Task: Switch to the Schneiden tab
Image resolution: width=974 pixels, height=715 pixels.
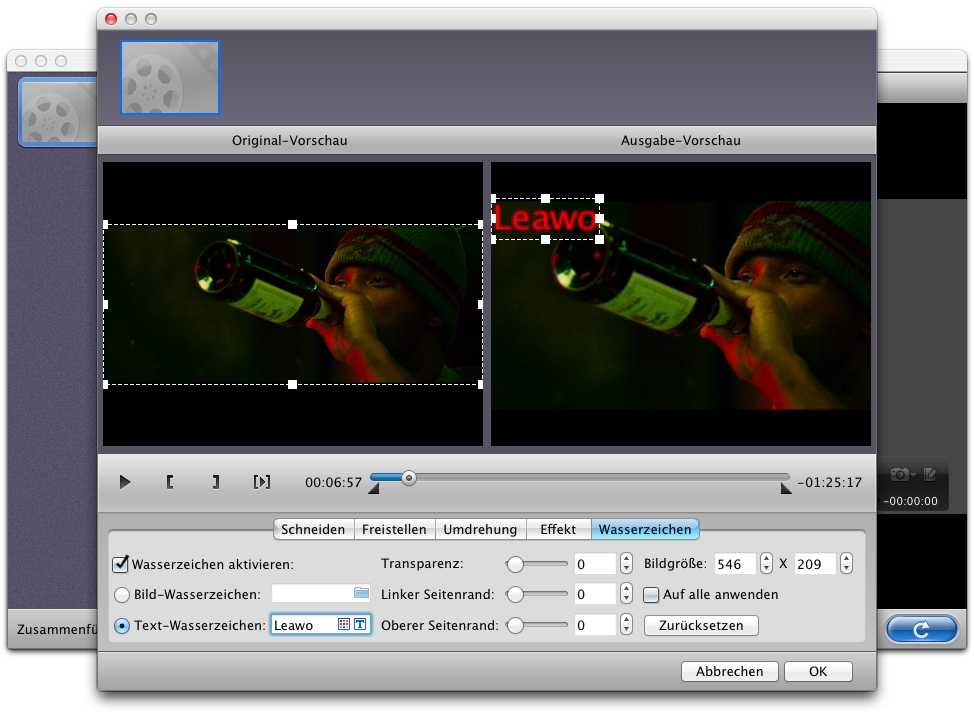Action: [x=313, y=529]
